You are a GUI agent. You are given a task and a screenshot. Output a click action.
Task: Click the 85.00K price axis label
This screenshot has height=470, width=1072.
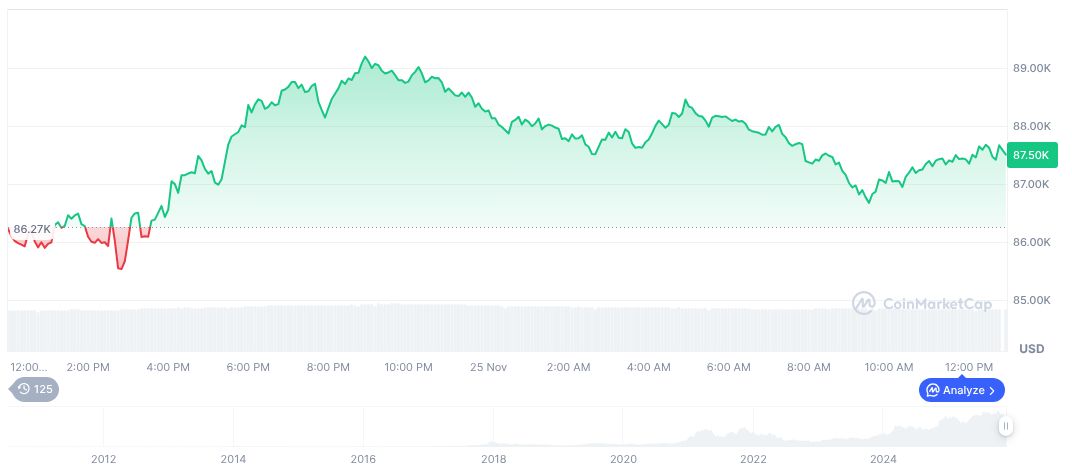[1031, 300]
